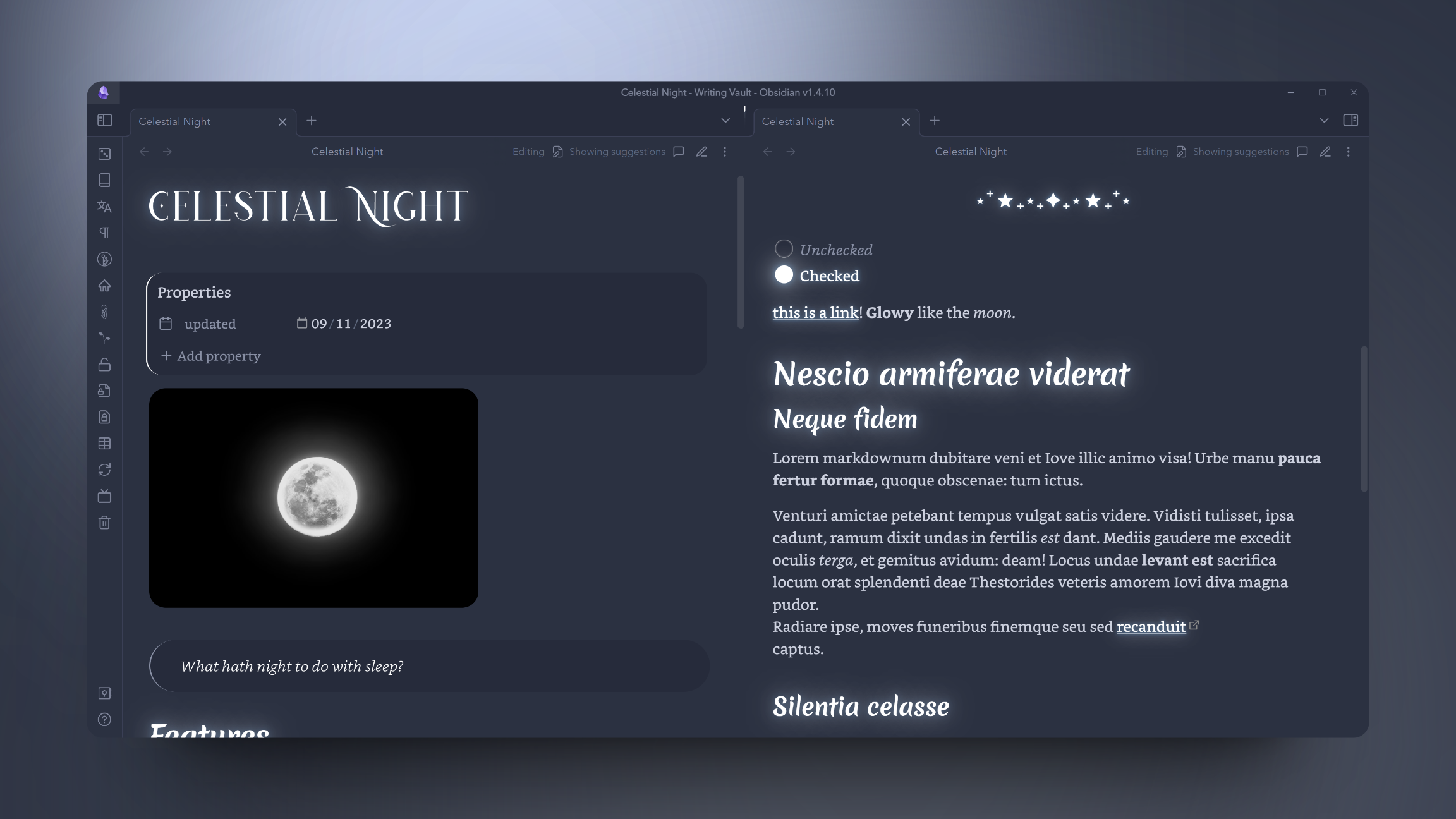The width and height of the screenshot is (1456, 819).
Task: Expand the right pane tab list chevron
Action: [x=1324, y=121]
